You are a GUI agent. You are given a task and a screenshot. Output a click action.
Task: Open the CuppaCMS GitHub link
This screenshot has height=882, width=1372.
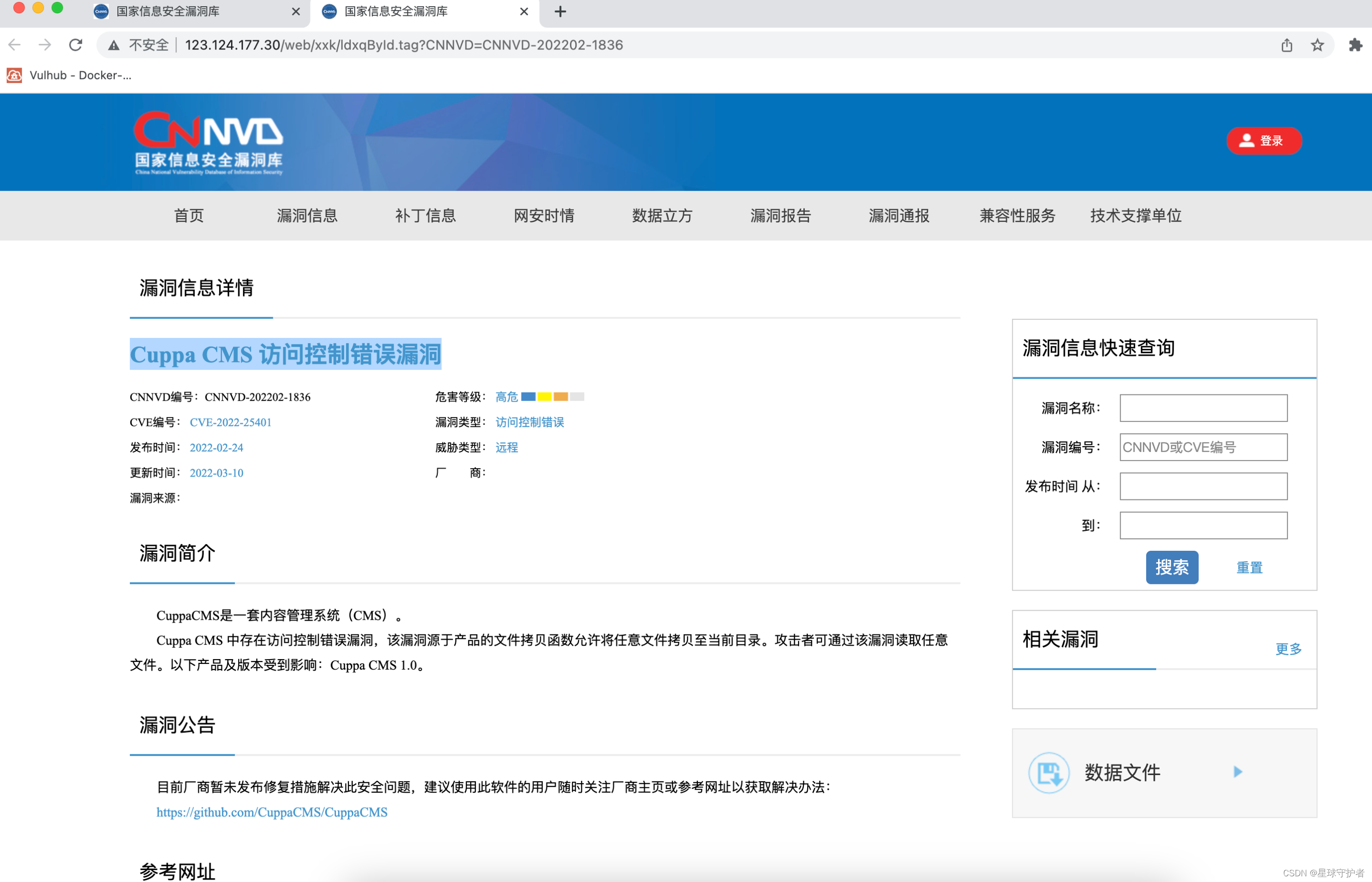pyautogui.click(x=272, y=812)
